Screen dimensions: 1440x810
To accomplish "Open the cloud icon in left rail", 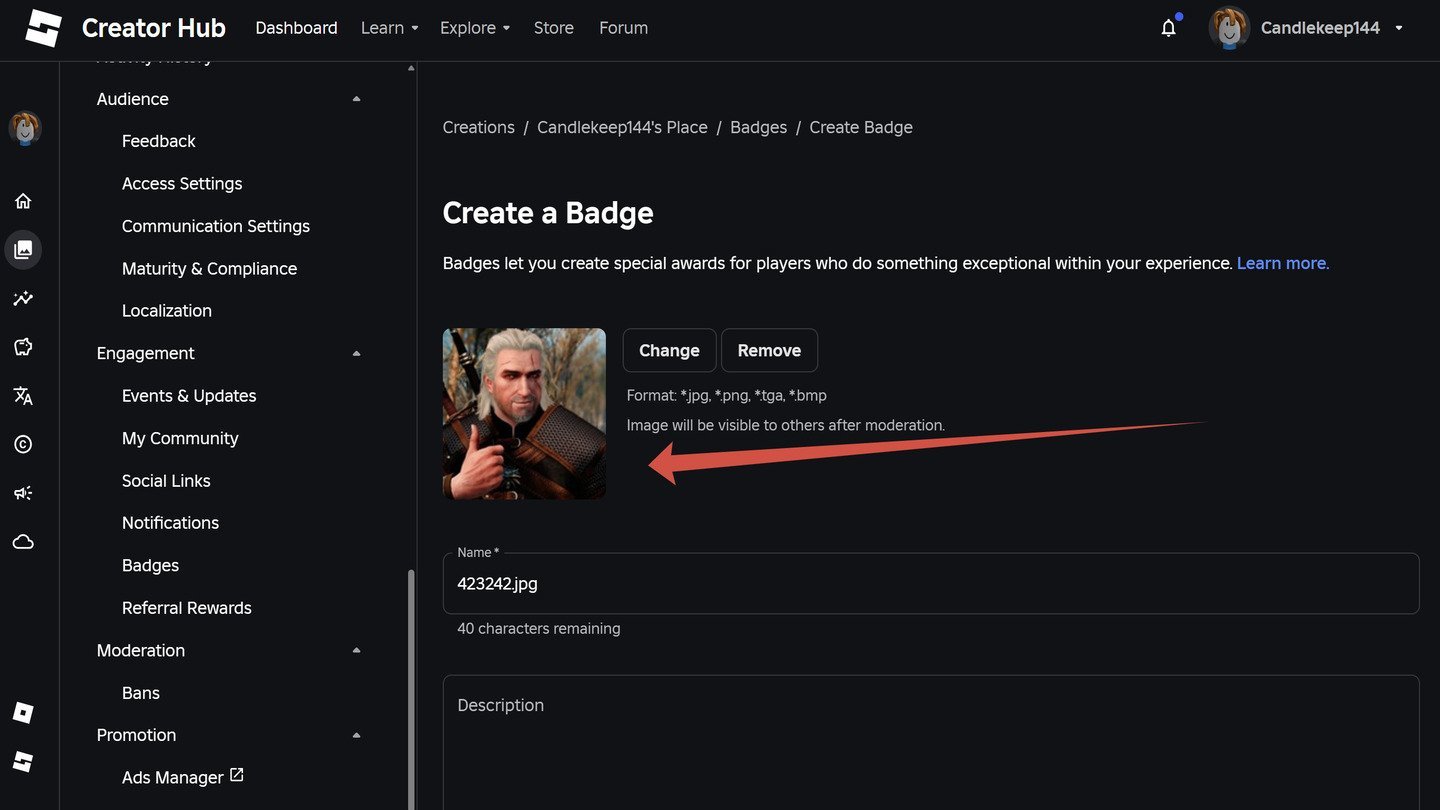I will pos(23,542).
